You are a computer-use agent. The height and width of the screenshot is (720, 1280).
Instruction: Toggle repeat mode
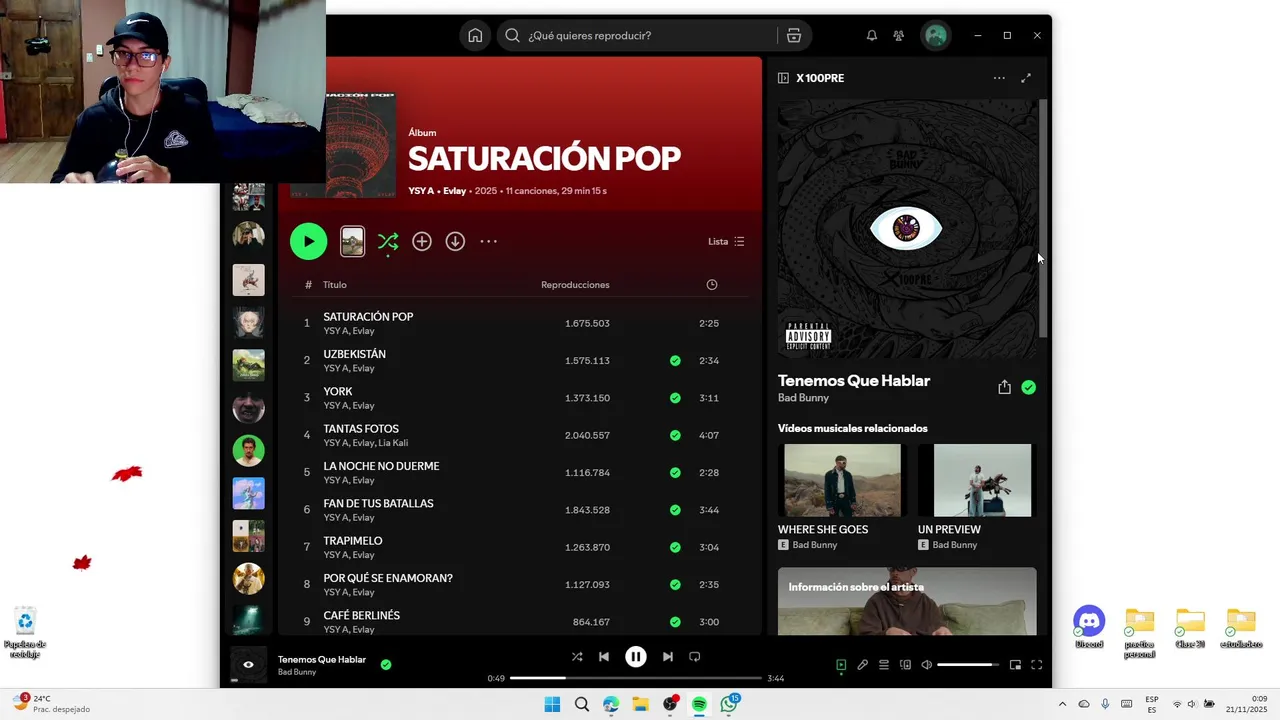(x=694, y=657)
